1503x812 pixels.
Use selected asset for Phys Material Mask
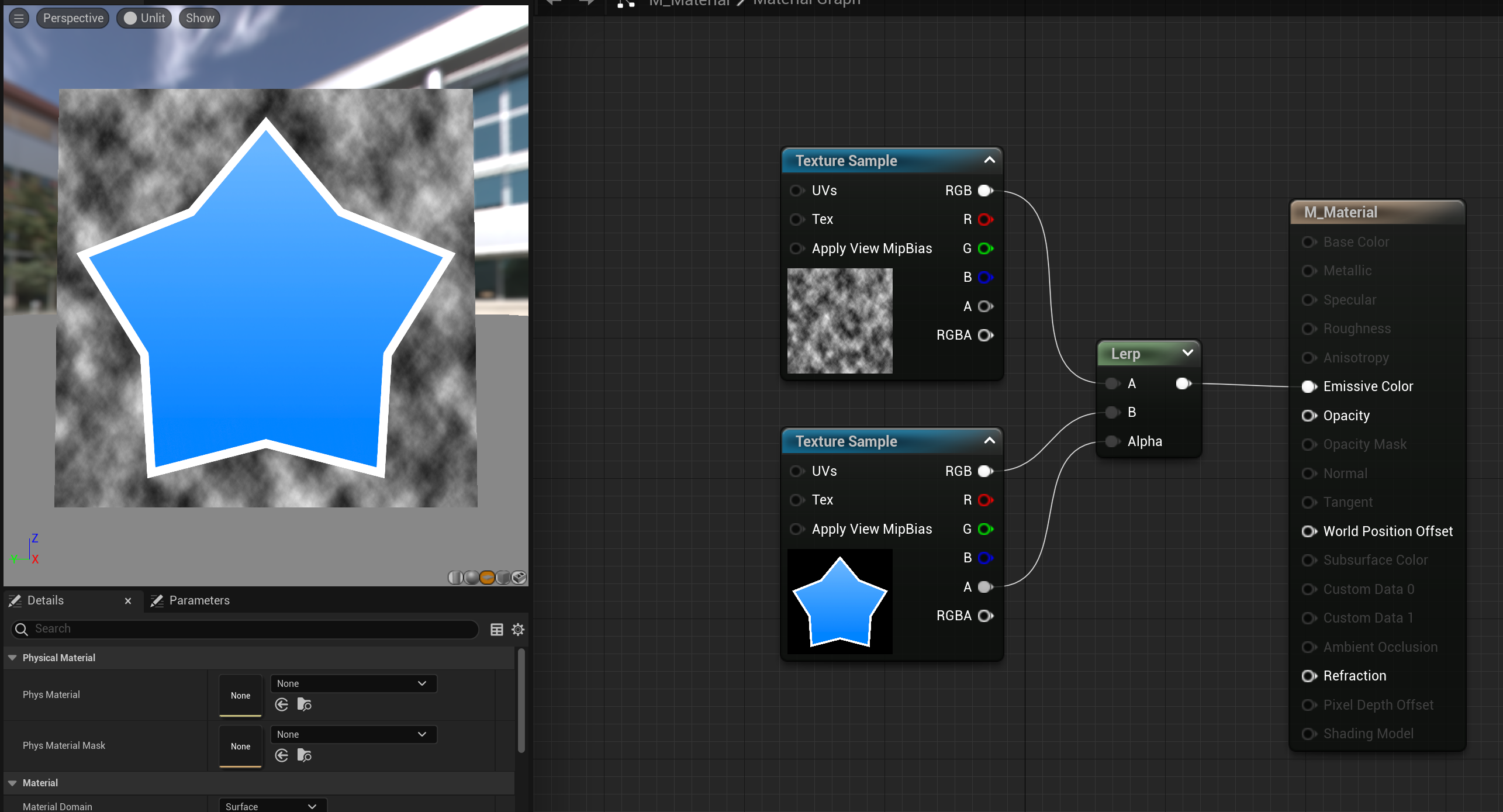click(282, 755)
